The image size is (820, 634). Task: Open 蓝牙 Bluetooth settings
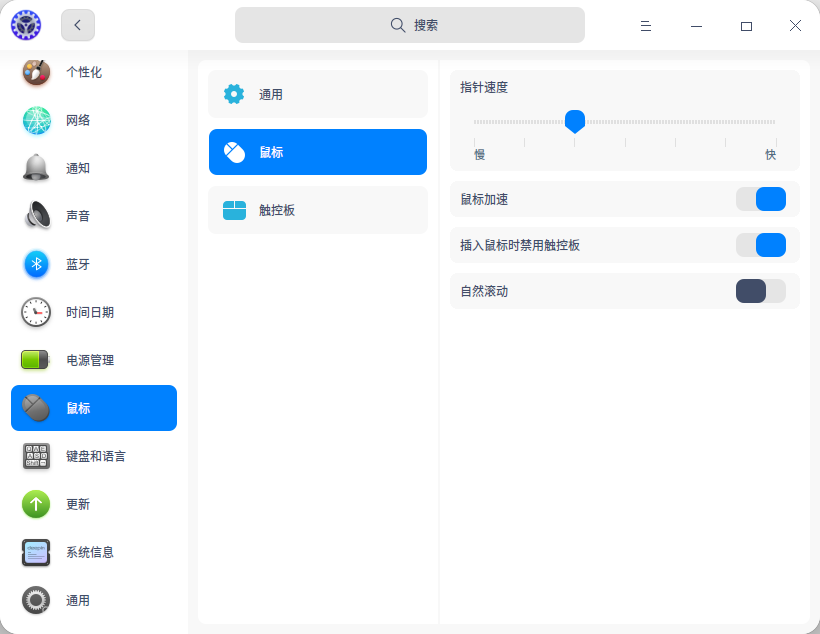click(94, 264)
